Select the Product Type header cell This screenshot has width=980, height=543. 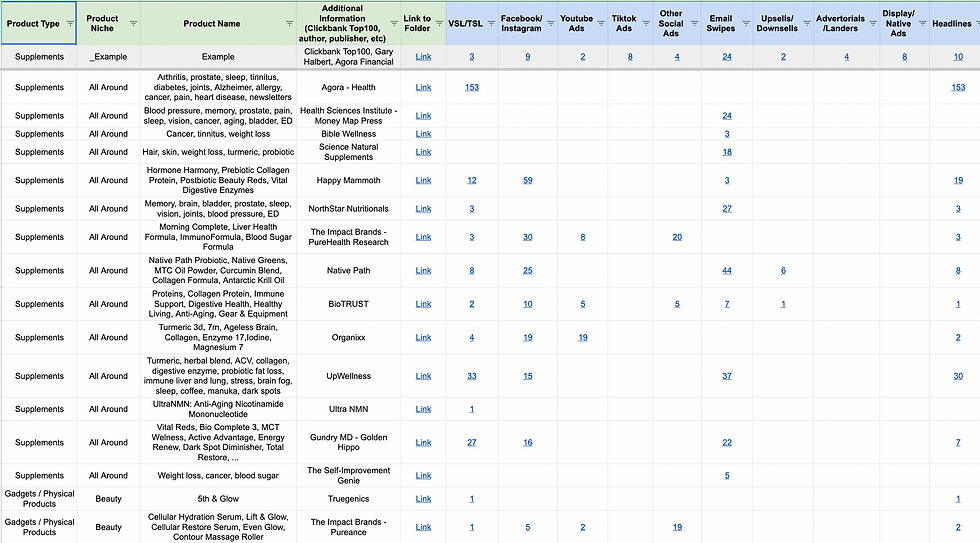pyautogui.click(x=39, y=23)
